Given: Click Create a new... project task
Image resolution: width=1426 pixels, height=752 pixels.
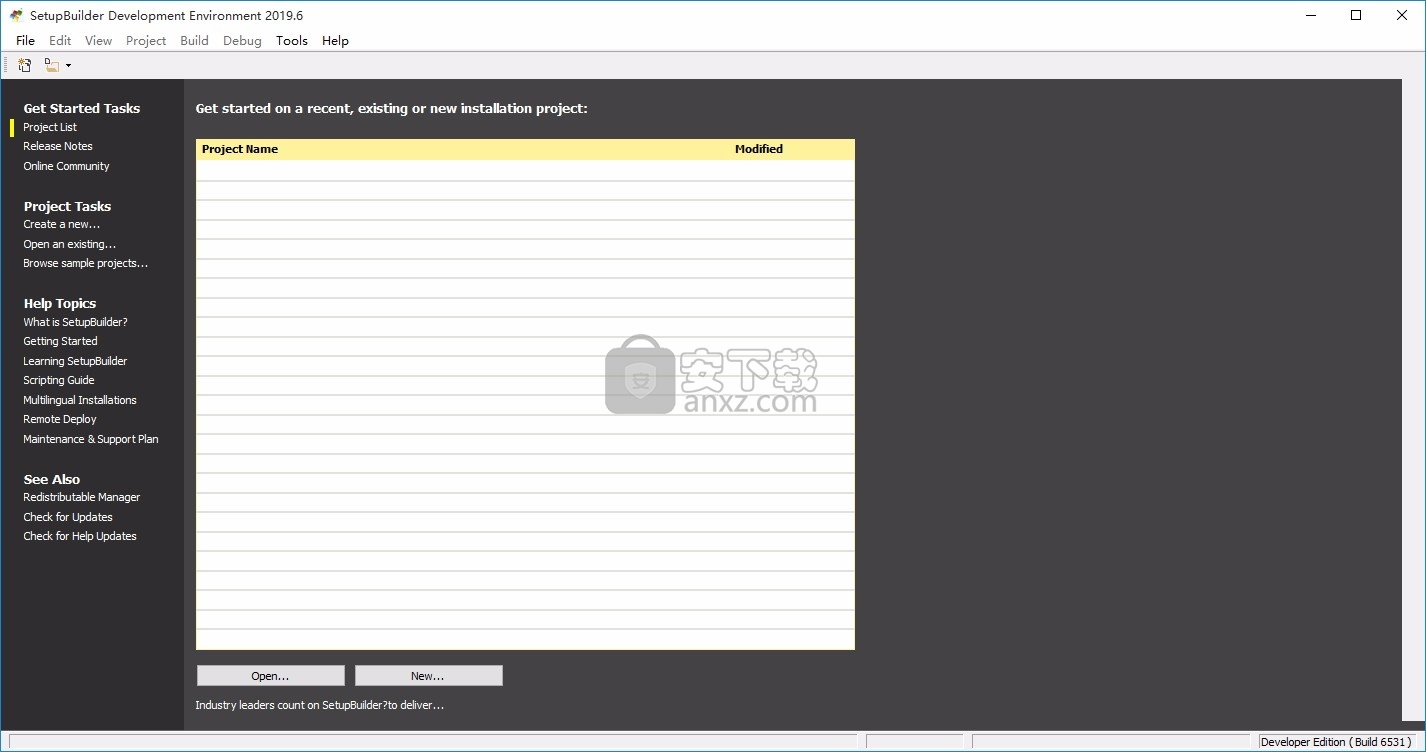Looking at the screenshot, I should point(62,224).
